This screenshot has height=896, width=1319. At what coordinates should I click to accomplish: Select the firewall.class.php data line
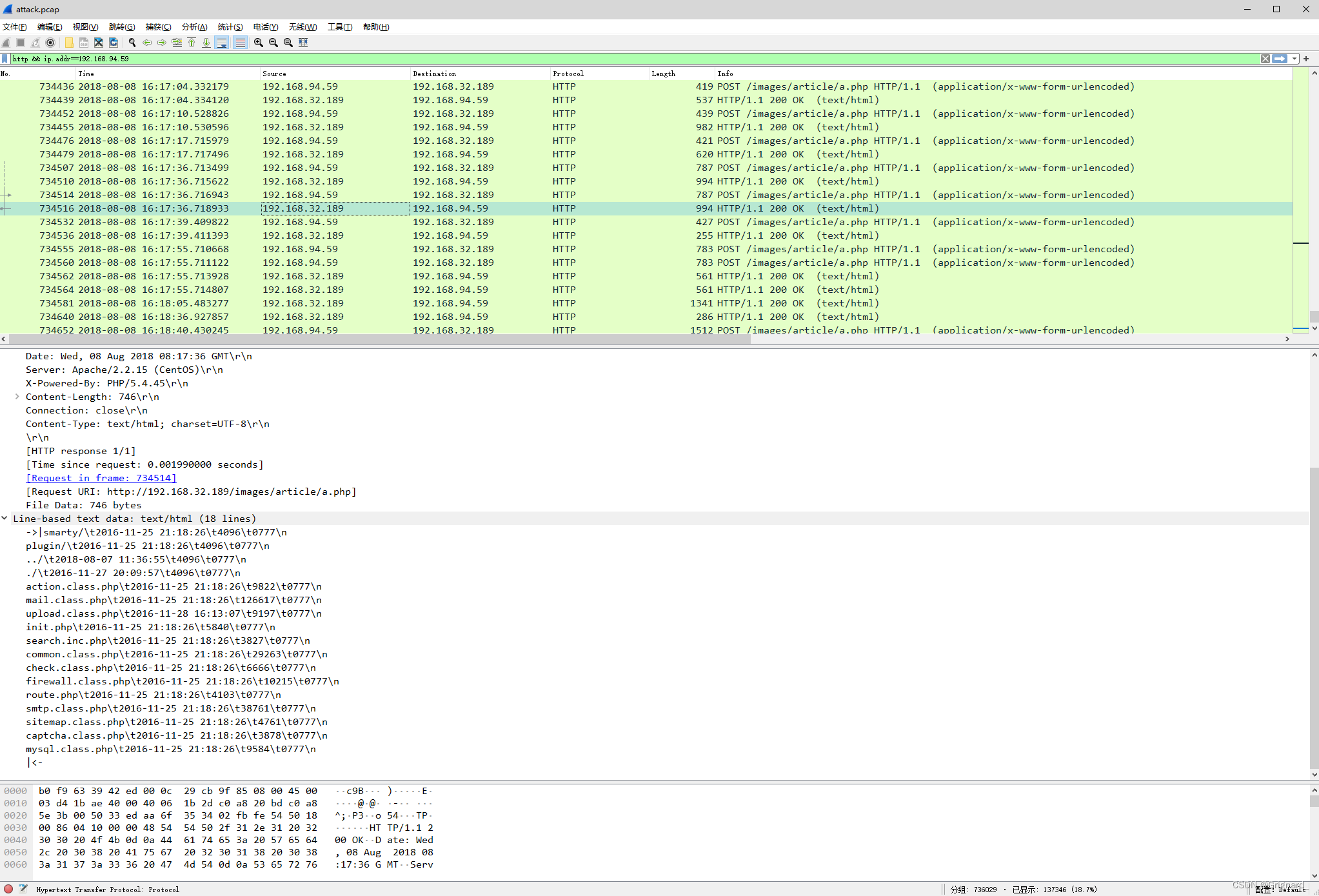click(x=183, y=681)
